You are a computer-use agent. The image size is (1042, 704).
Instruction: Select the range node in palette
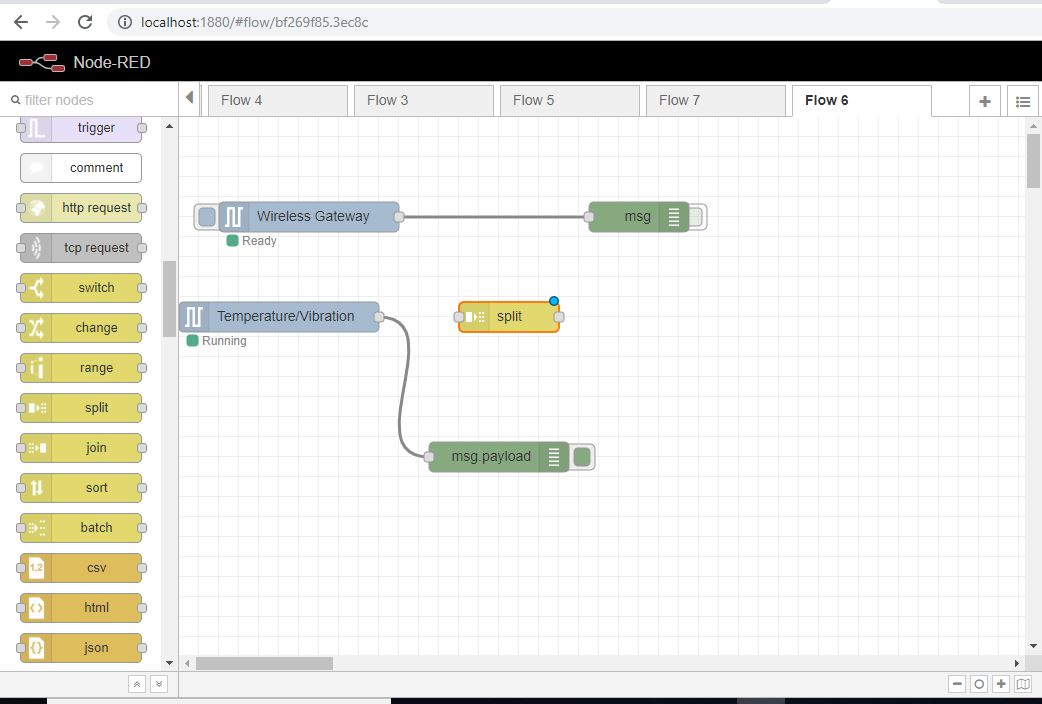coord(81,368)
